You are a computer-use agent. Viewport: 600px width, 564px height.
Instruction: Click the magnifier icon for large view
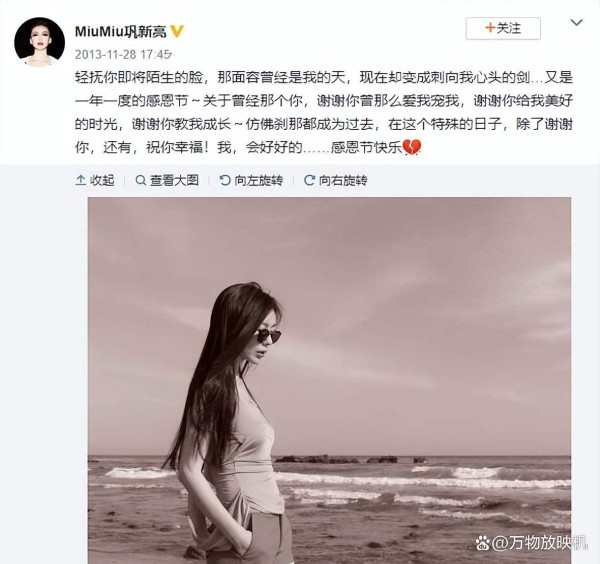click(141, 180)
